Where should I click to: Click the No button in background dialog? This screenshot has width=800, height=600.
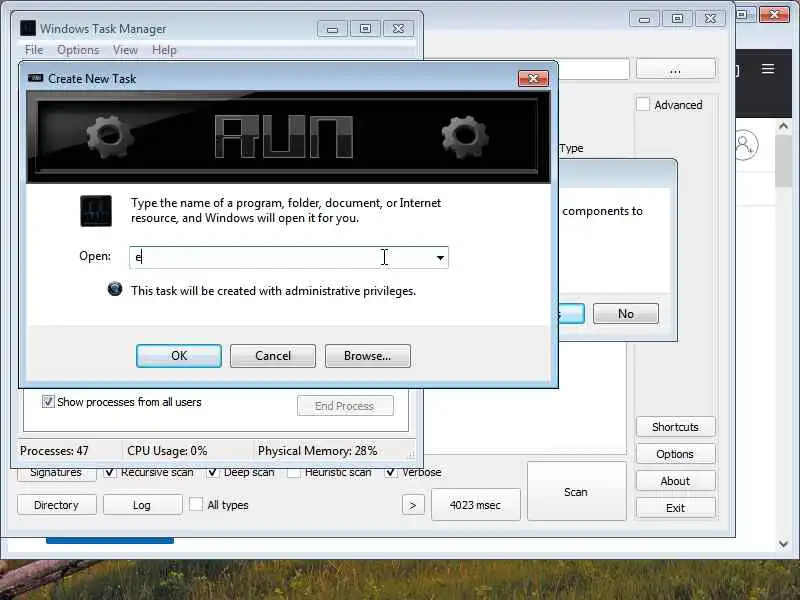pyautogui.click(x=626, y=314)
